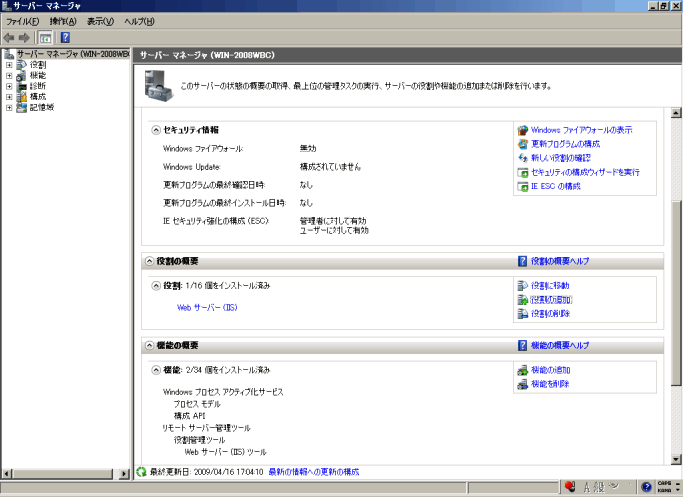Click the 役割の追加 link

(x=551, y=300)
